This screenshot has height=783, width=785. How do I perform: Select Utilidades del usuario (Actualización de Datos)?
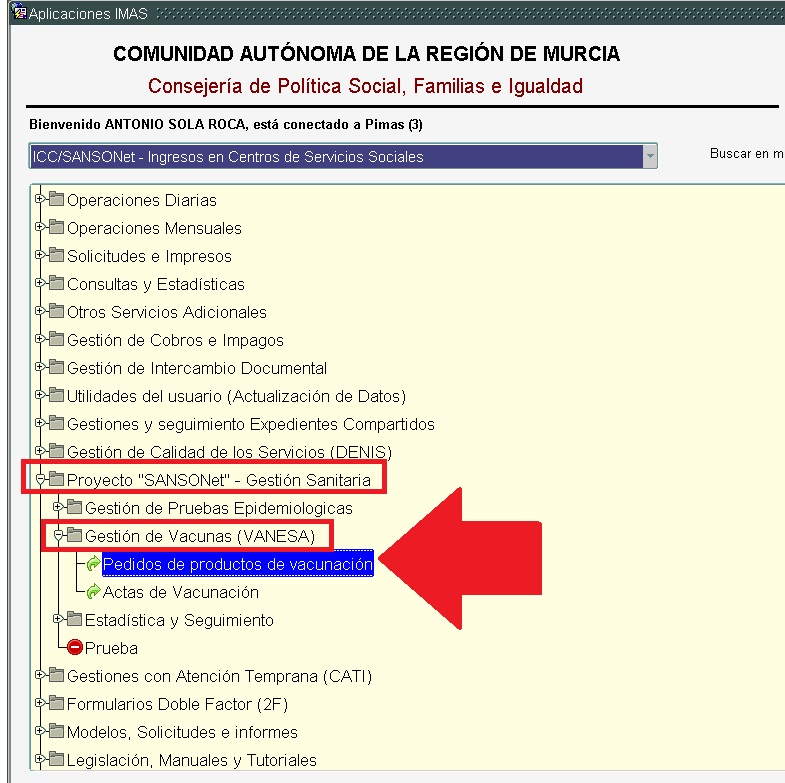[x=236, y=396]
